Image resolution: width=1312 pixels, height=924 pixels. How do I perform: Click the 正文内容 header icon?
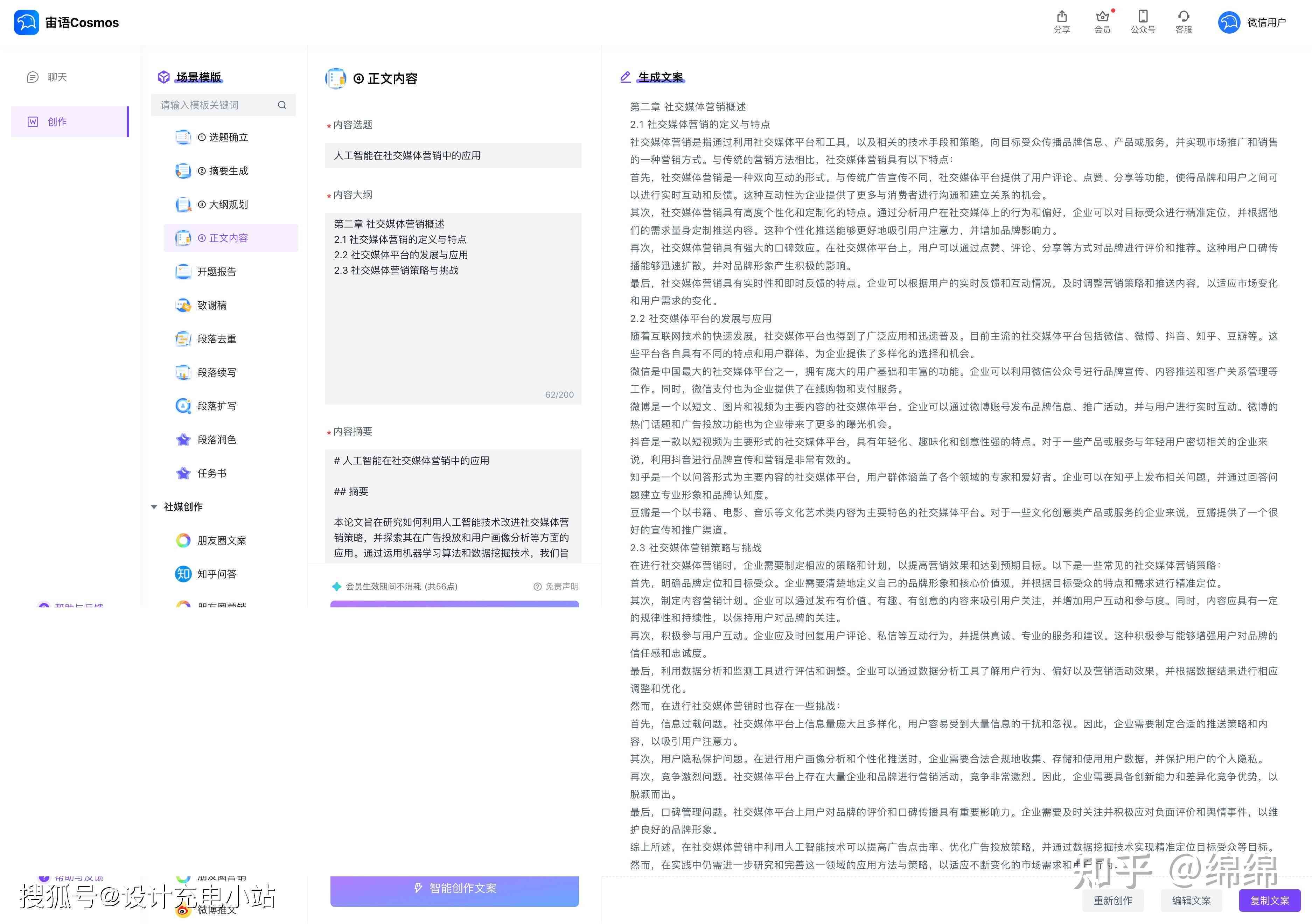tap(336, 78)
